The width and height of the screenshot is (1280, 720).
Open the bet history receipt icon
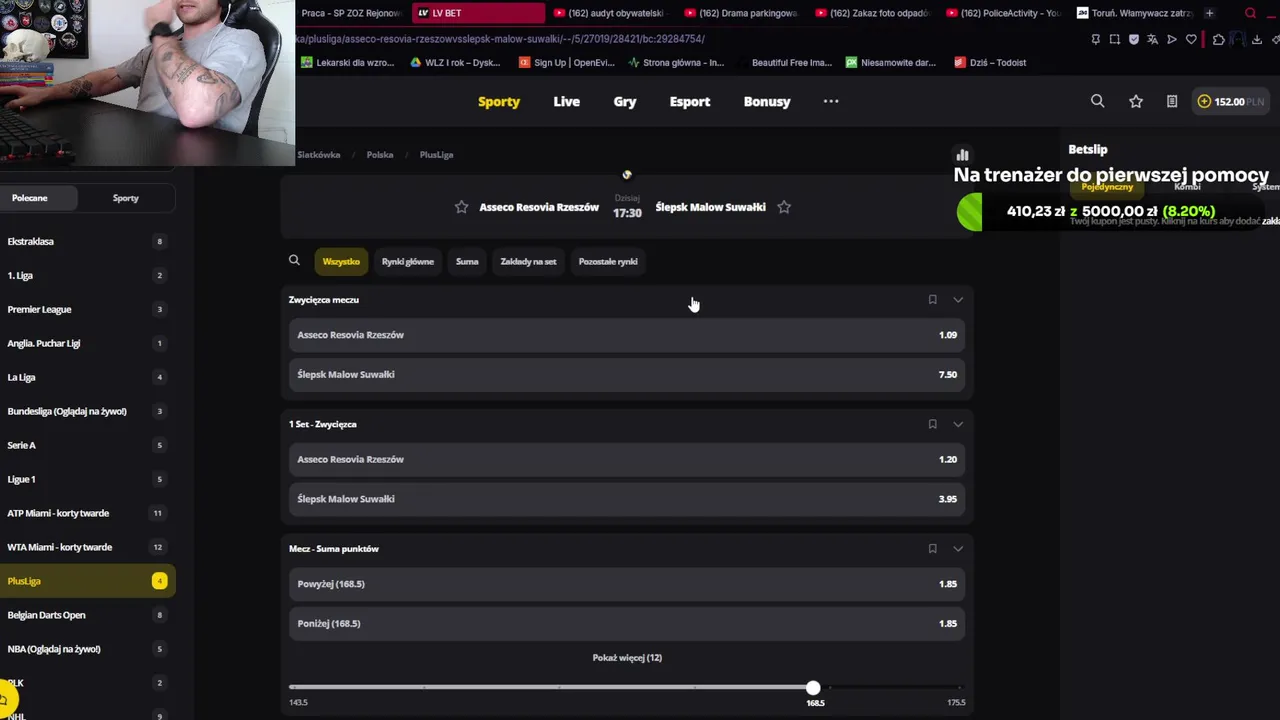[x=1172, y=101]
